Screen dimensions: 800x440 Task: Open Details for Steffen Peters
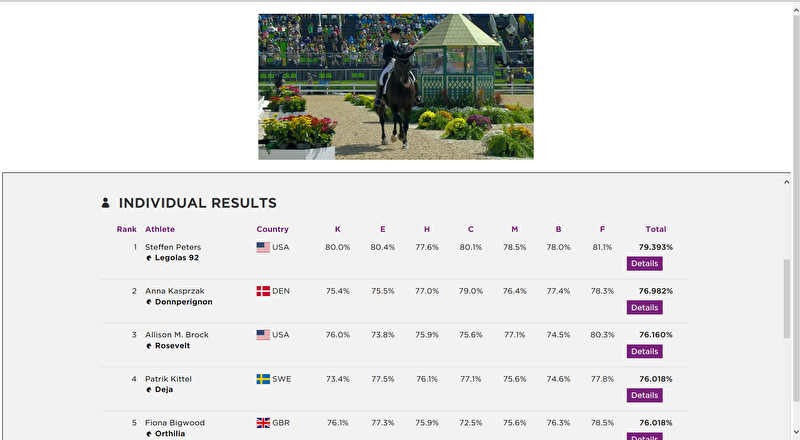click(x=644, y=264)
